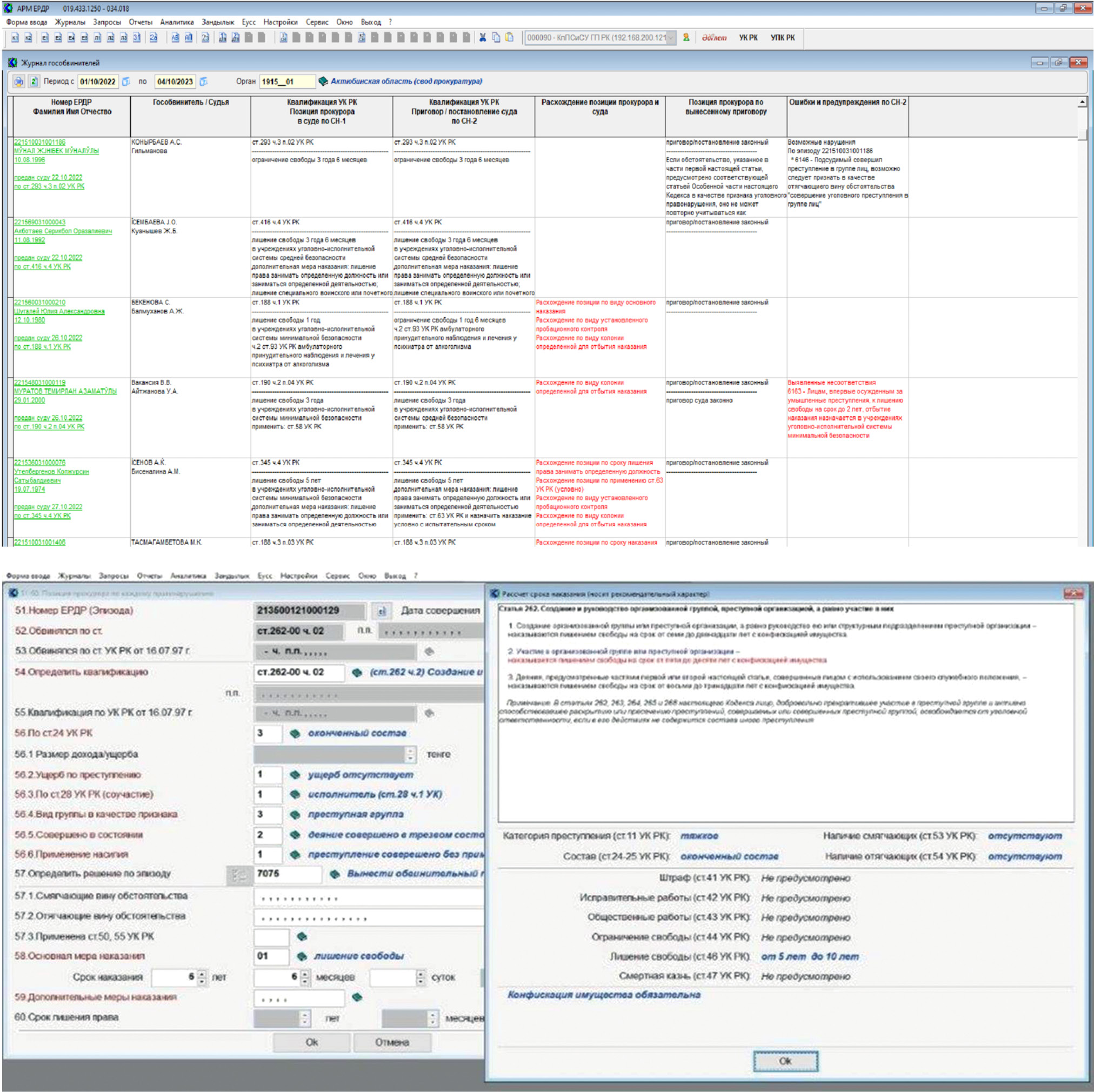
Task: Click the K1 form icon in toolbar
Action: tap(15, 38)
